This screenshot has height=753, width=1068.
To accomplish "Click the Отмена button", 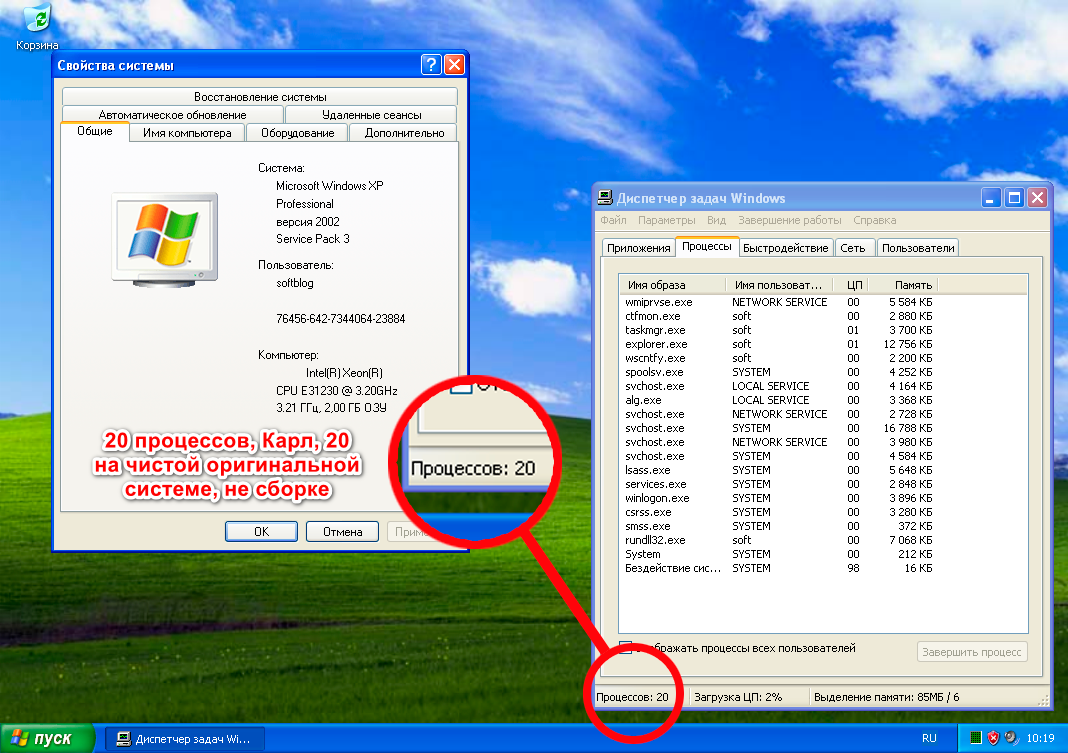I will click(x=343, y=532).
